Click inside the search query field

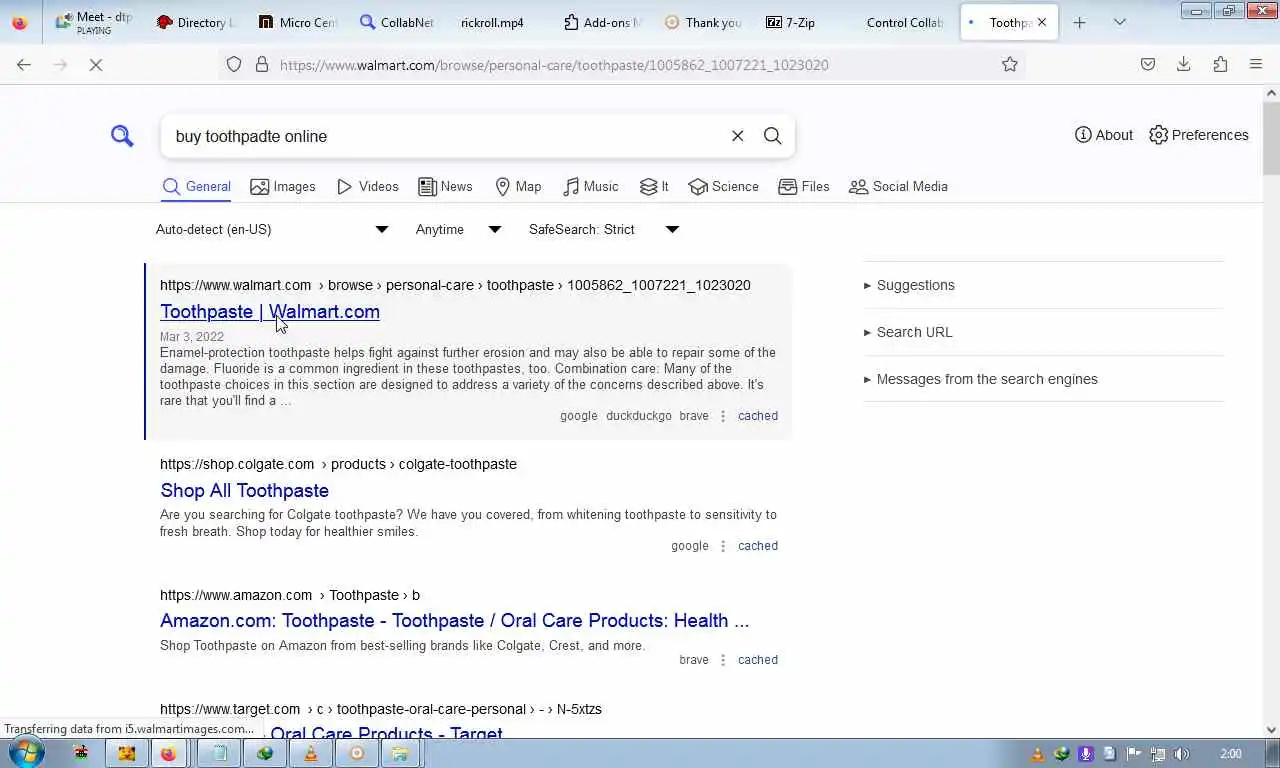click(445, 136)
